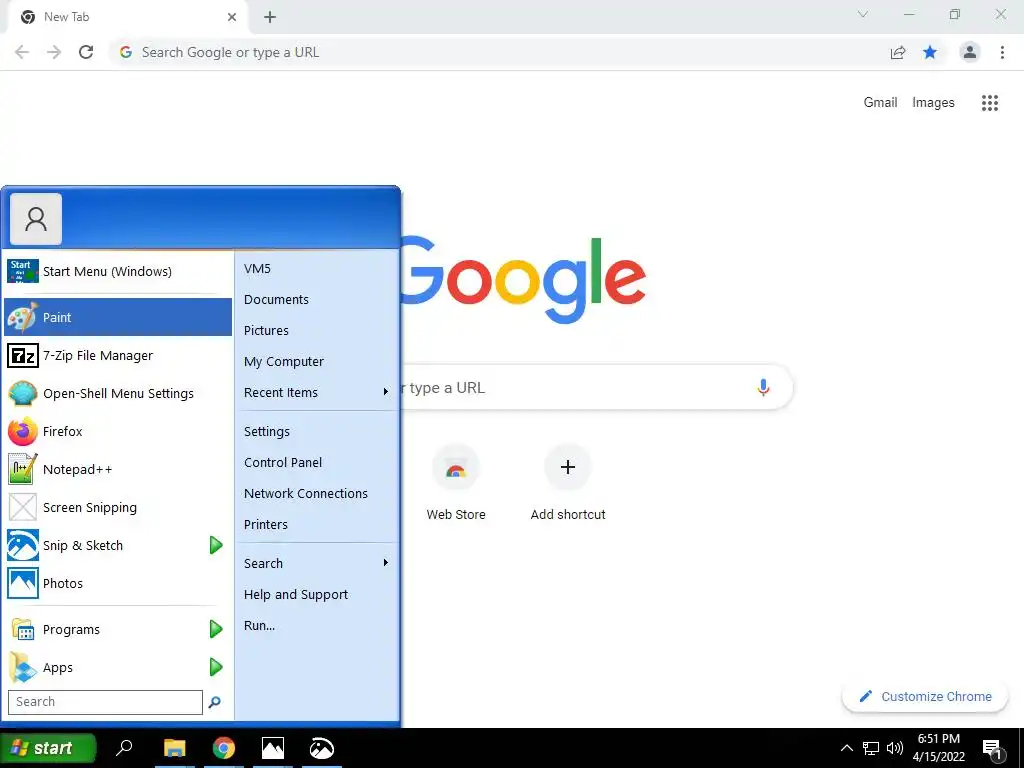The height and width of the screenshot is (768, 1024).
Task: Open Photos app from start menu
Action: tap(118, 583)
